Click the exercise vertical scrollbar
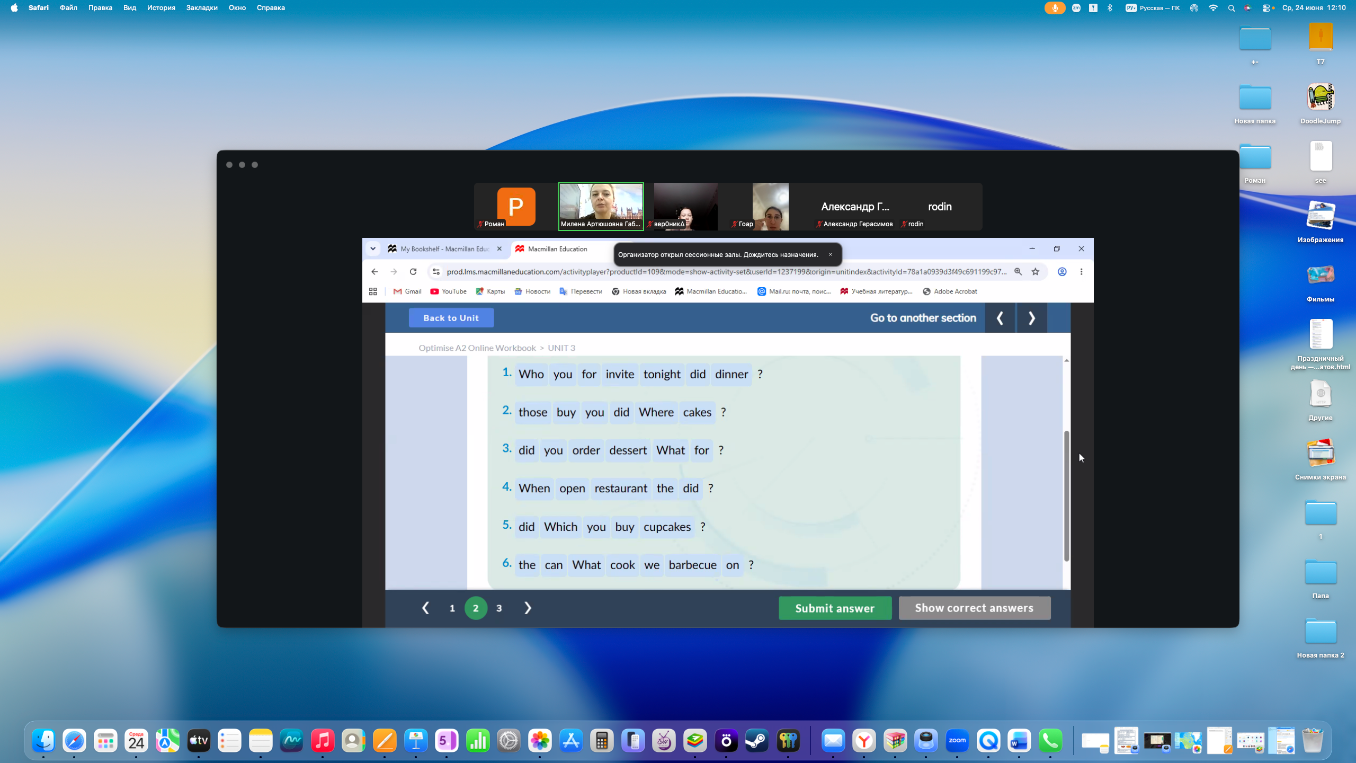1356x763 pixels. [x=1066, y=495]
